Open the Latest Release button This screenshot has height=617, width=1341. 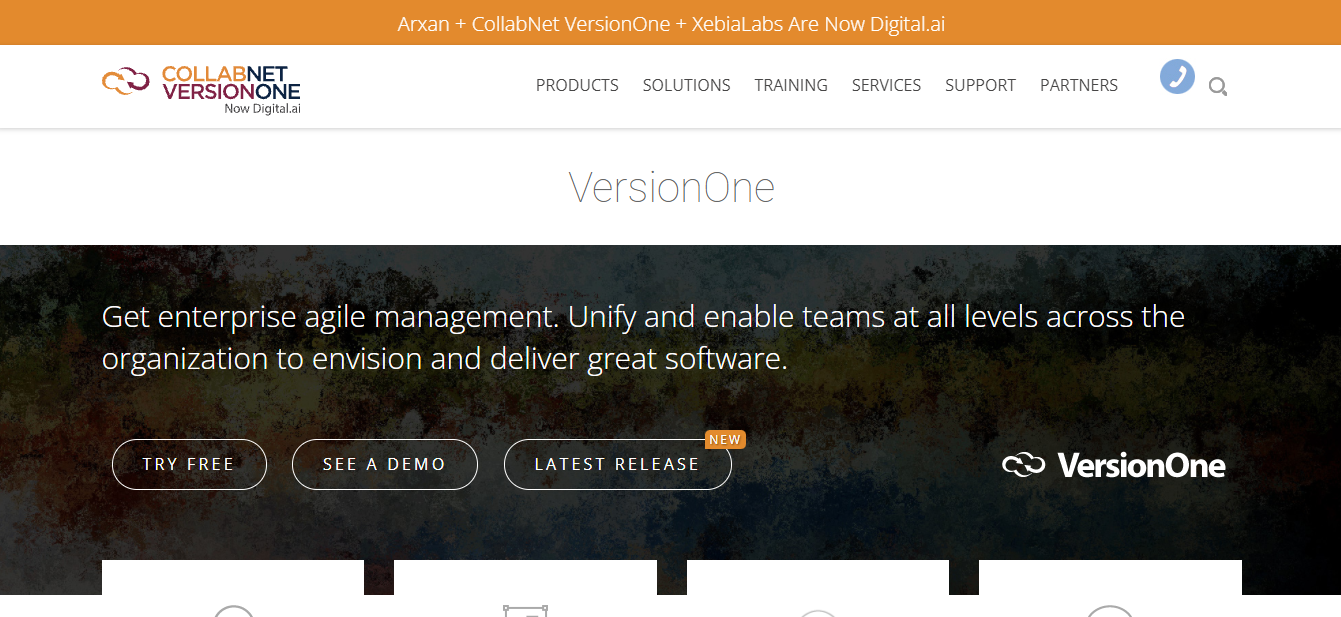pyautogui.click(x=618, y=464)
